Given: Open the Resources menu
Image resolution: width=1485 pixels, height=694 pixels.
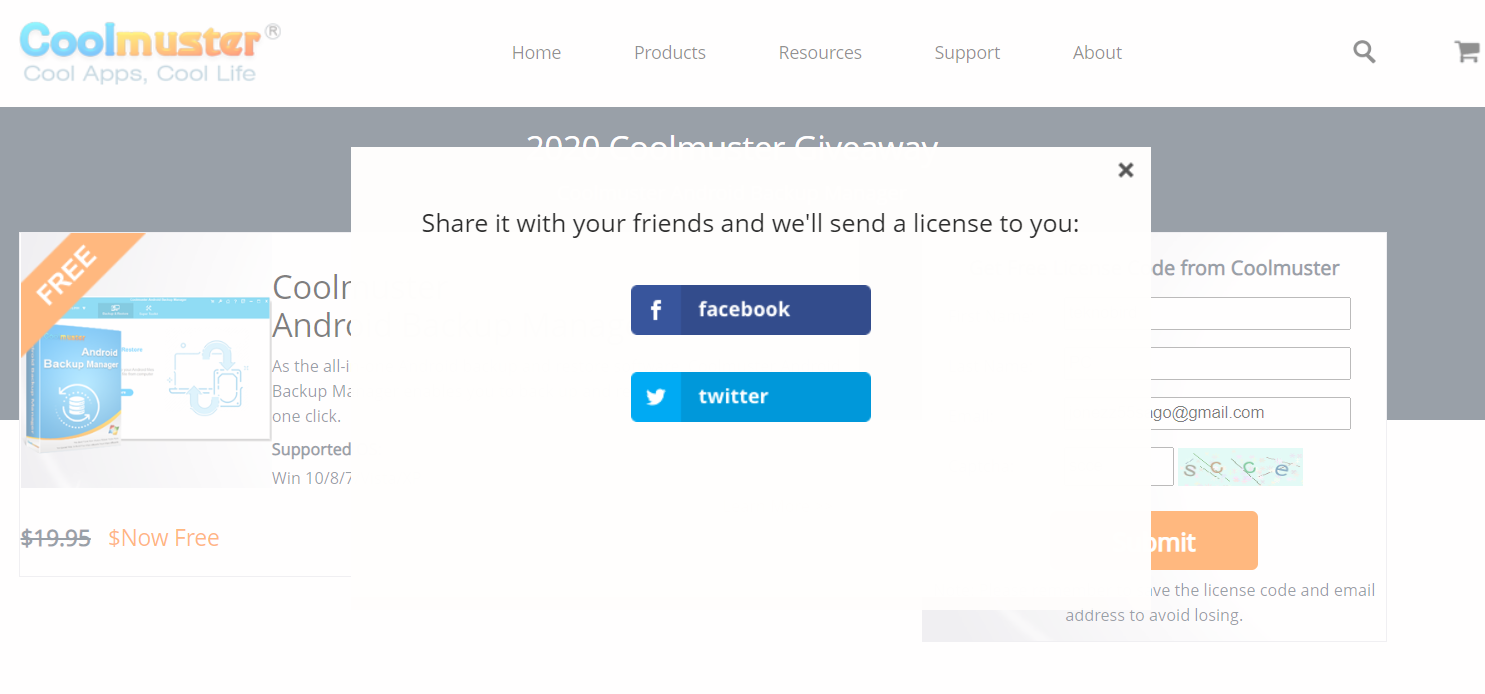Looking at the screenshot, I should (x=820, y=53).
